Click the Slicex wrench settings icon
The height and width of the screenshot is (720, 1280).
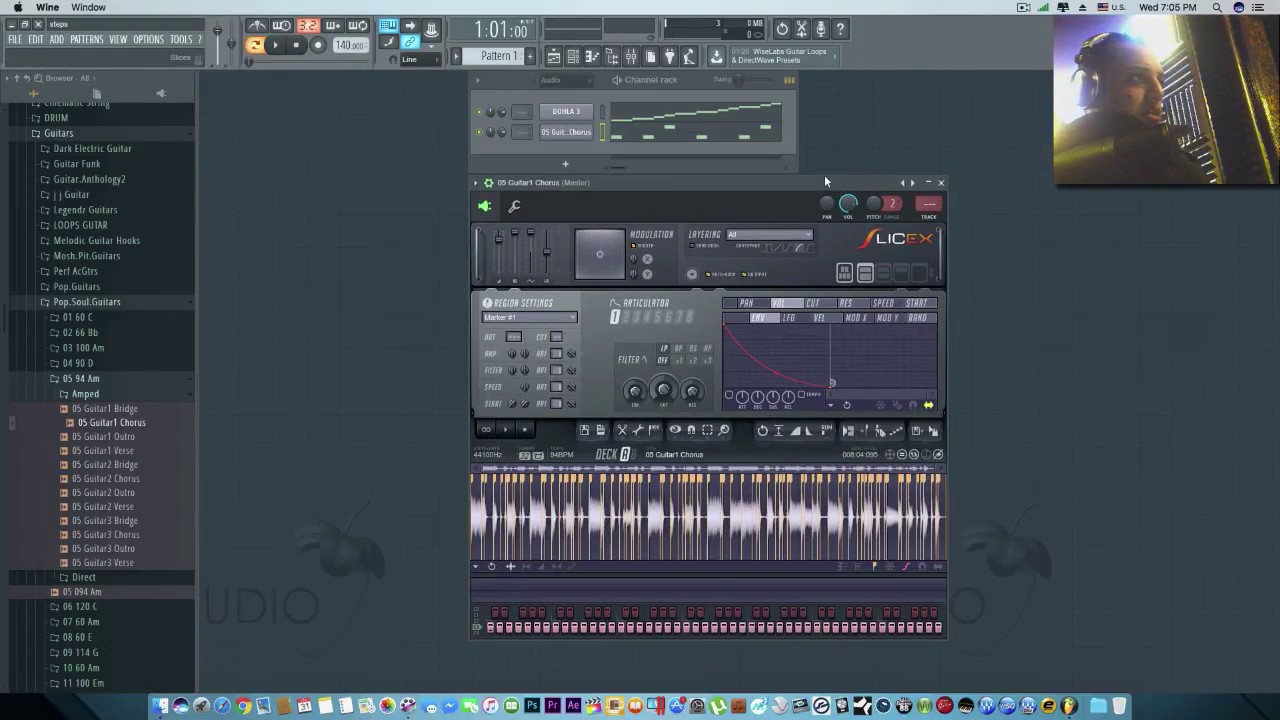(514, 206)
